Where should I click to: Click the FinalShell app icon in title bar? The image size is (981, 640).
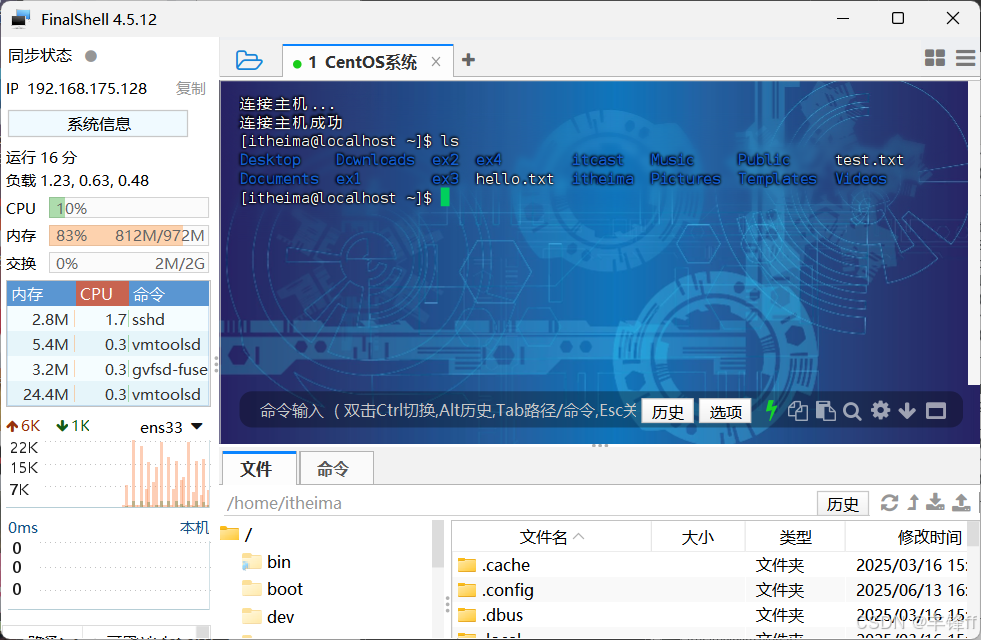click(x=21, y=19)
